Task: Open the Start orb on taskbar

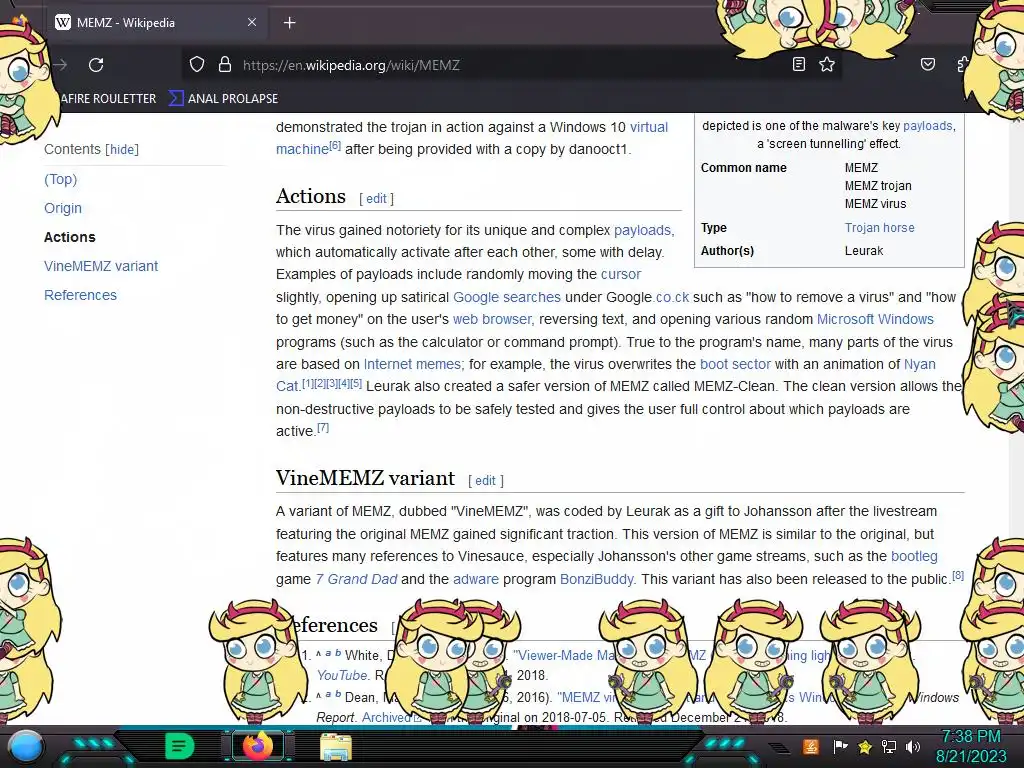Action: pos(26,746)
